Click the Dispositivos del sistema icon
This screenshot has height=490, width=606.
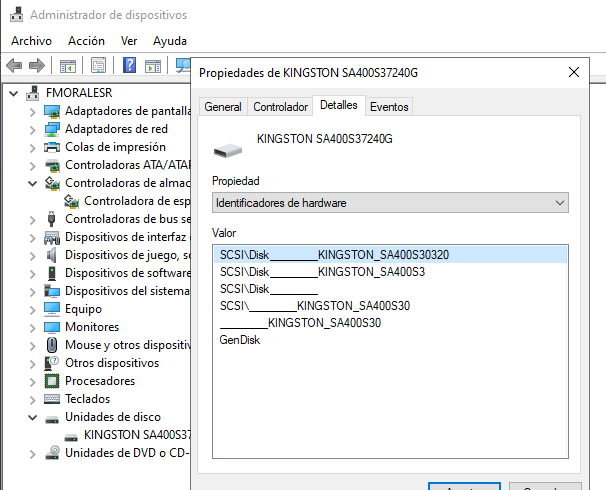[52, 291]
